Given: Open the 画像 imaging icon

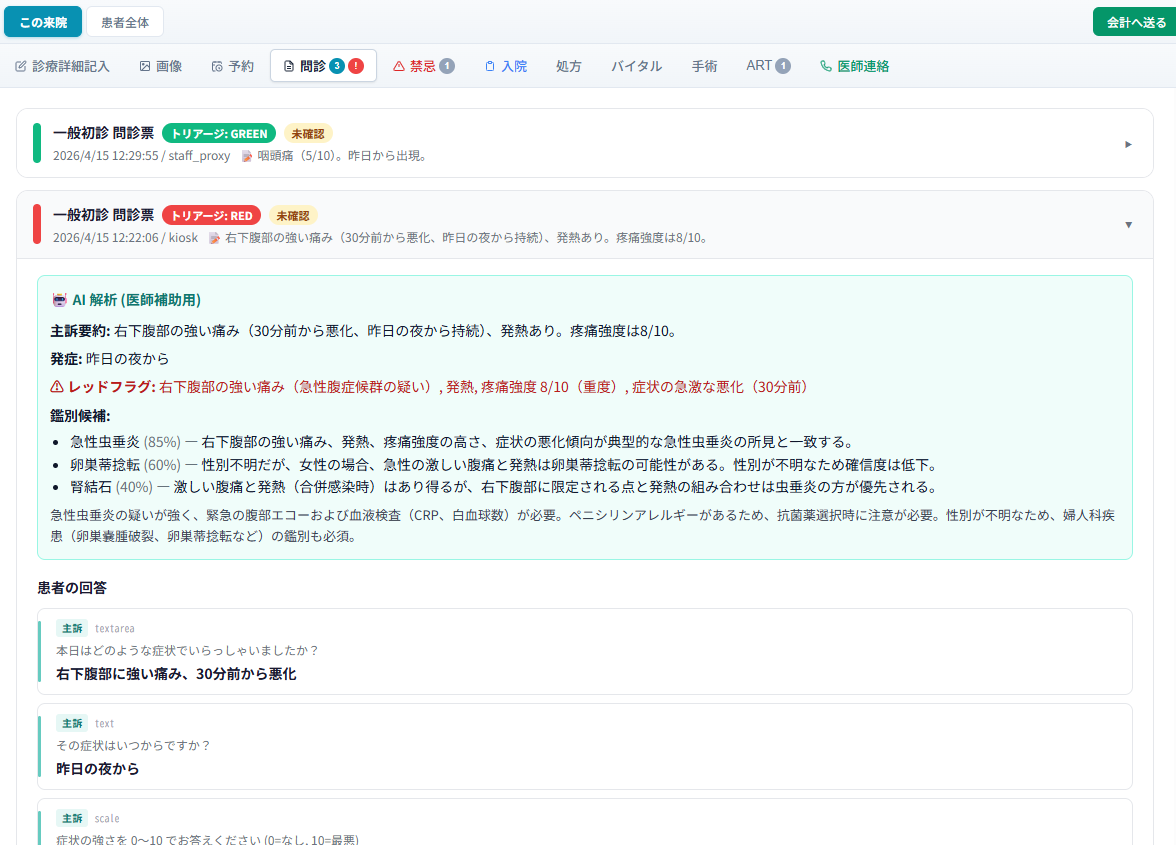Looking at the screenshot, I should click(x=143, y=65).
